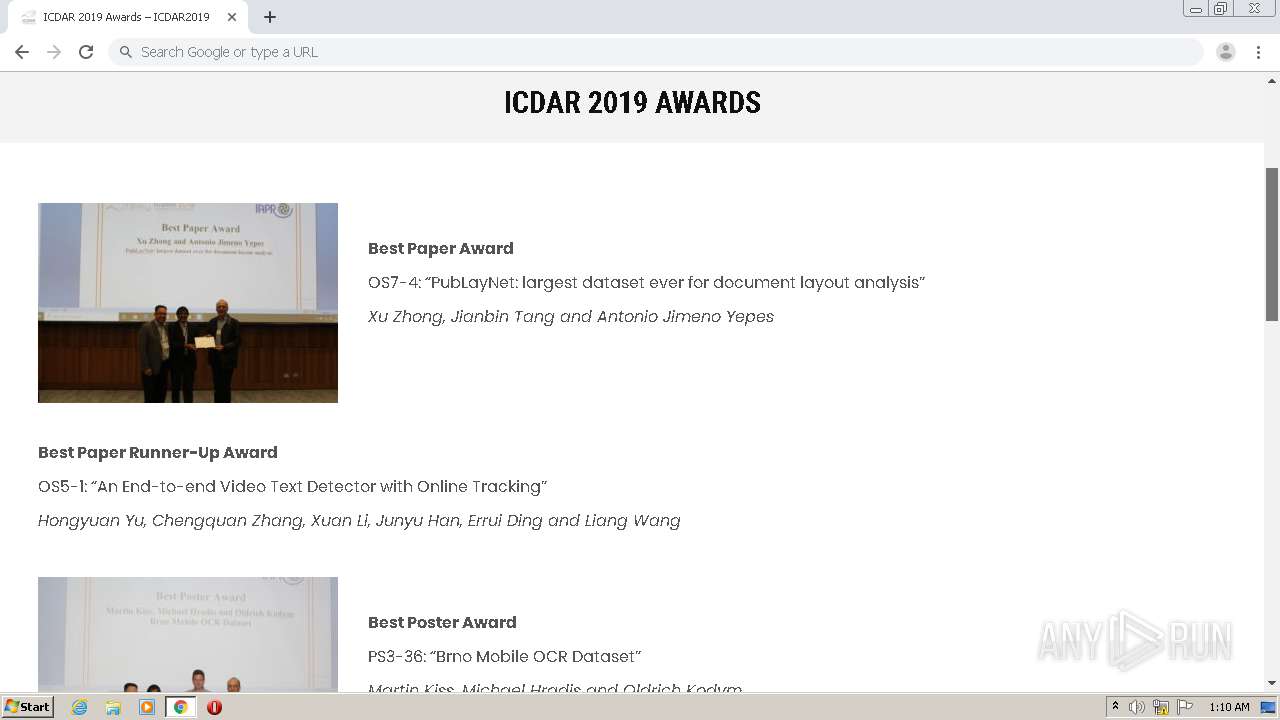This screenshot has width=1280, height=720.
Task: Open the Chrome profile account icon
Action: pos(1226,52)
